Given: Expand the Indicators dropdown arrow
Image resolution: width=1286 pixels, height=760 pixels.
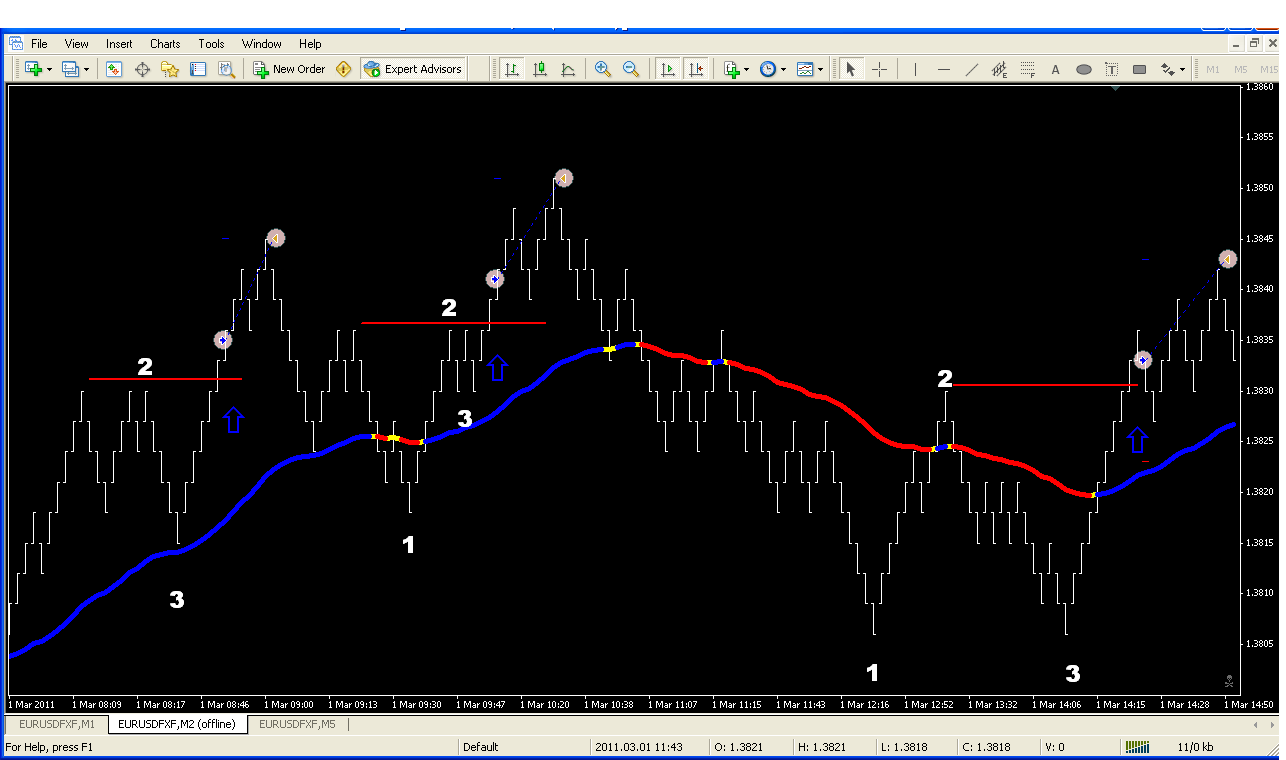Looking at the screenshot, I should pyautogui.click(x=746, y=69).
